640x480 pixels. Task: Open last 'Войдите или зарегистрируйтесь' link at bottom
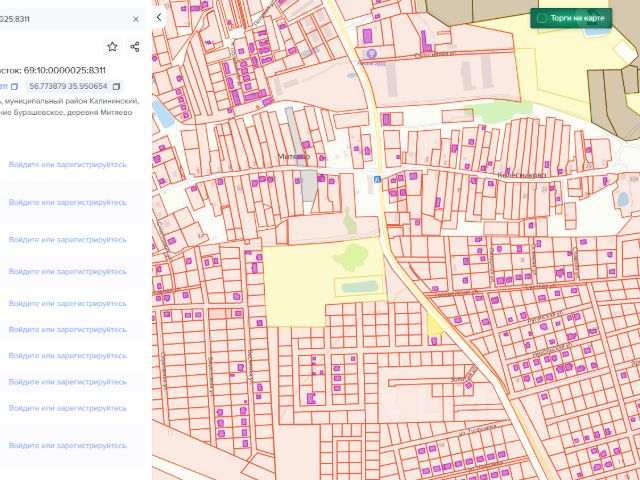pyautogui.click(x=68, y=446)
